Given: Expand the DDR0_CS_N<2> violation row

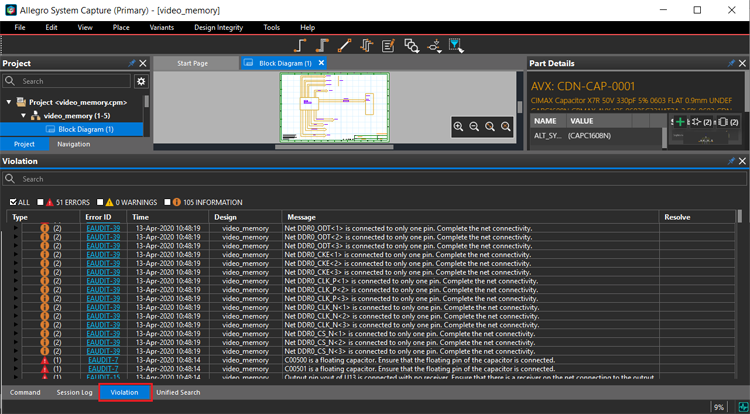Looking at the screenshot, I should click(15, 343).
